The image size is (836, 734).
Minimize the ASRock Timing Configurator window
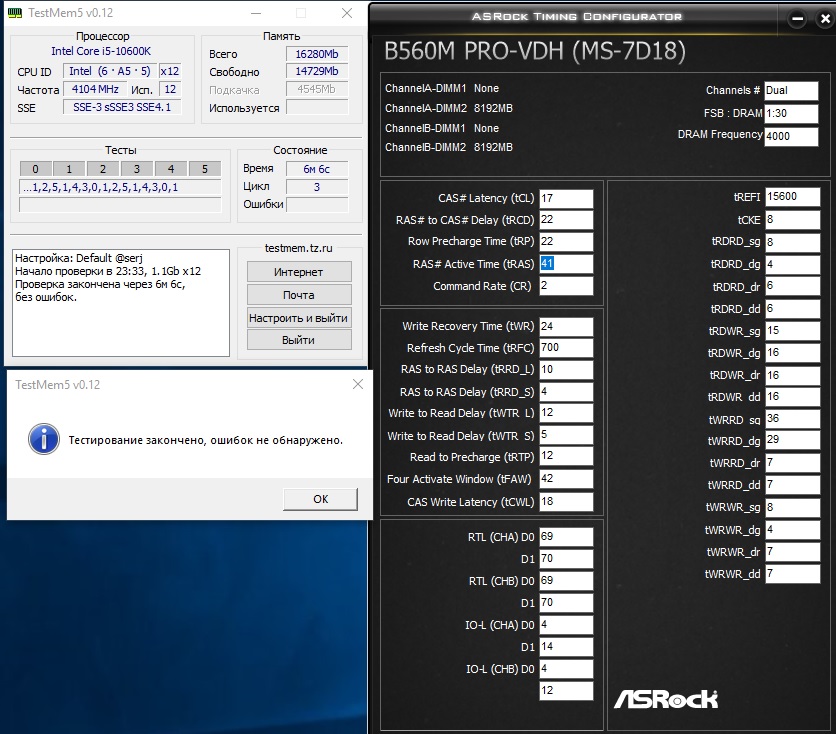[798, 19]
